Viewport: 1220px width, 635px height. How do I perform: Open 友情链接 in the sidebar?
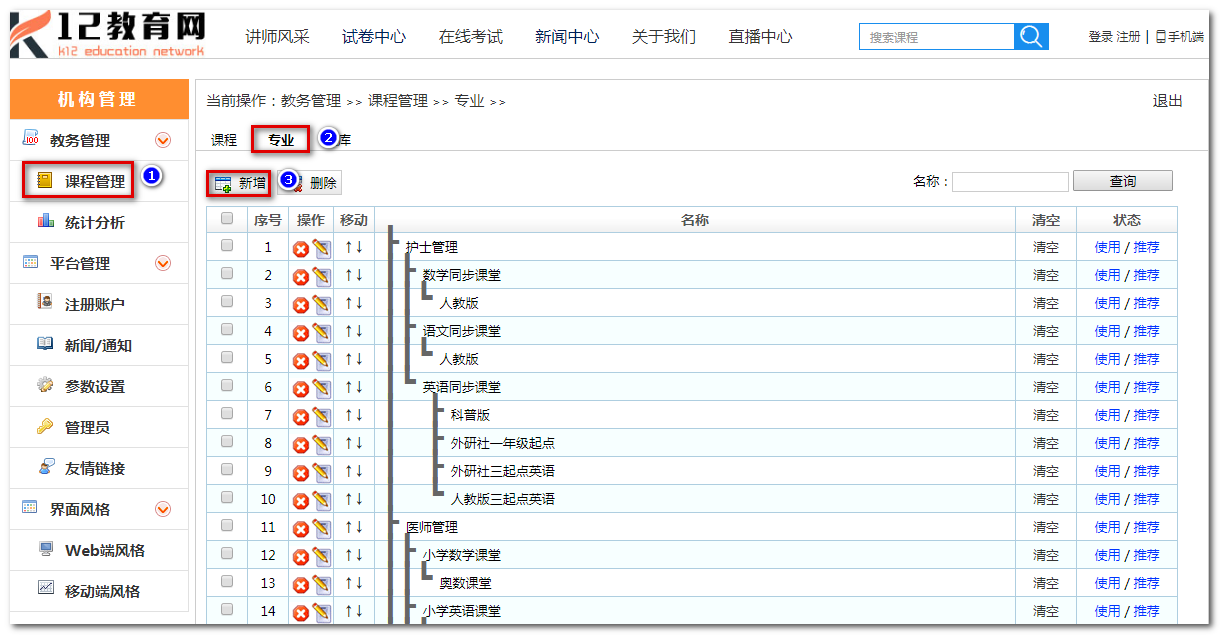(x=94, y=469)
